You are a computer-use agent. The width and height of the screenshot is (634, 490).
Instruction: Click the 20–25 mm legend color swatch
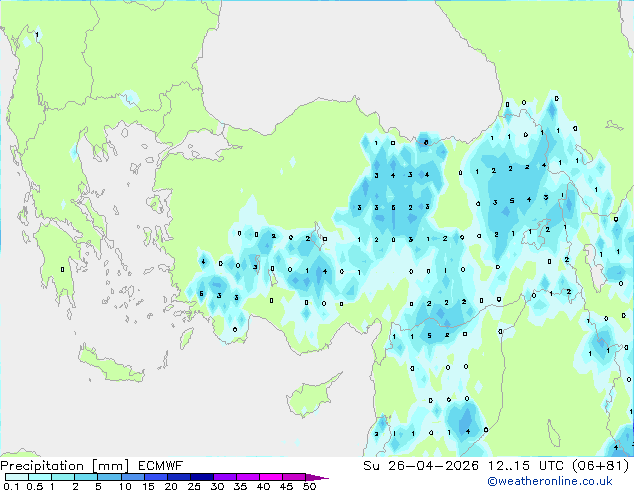click(178, 477)
